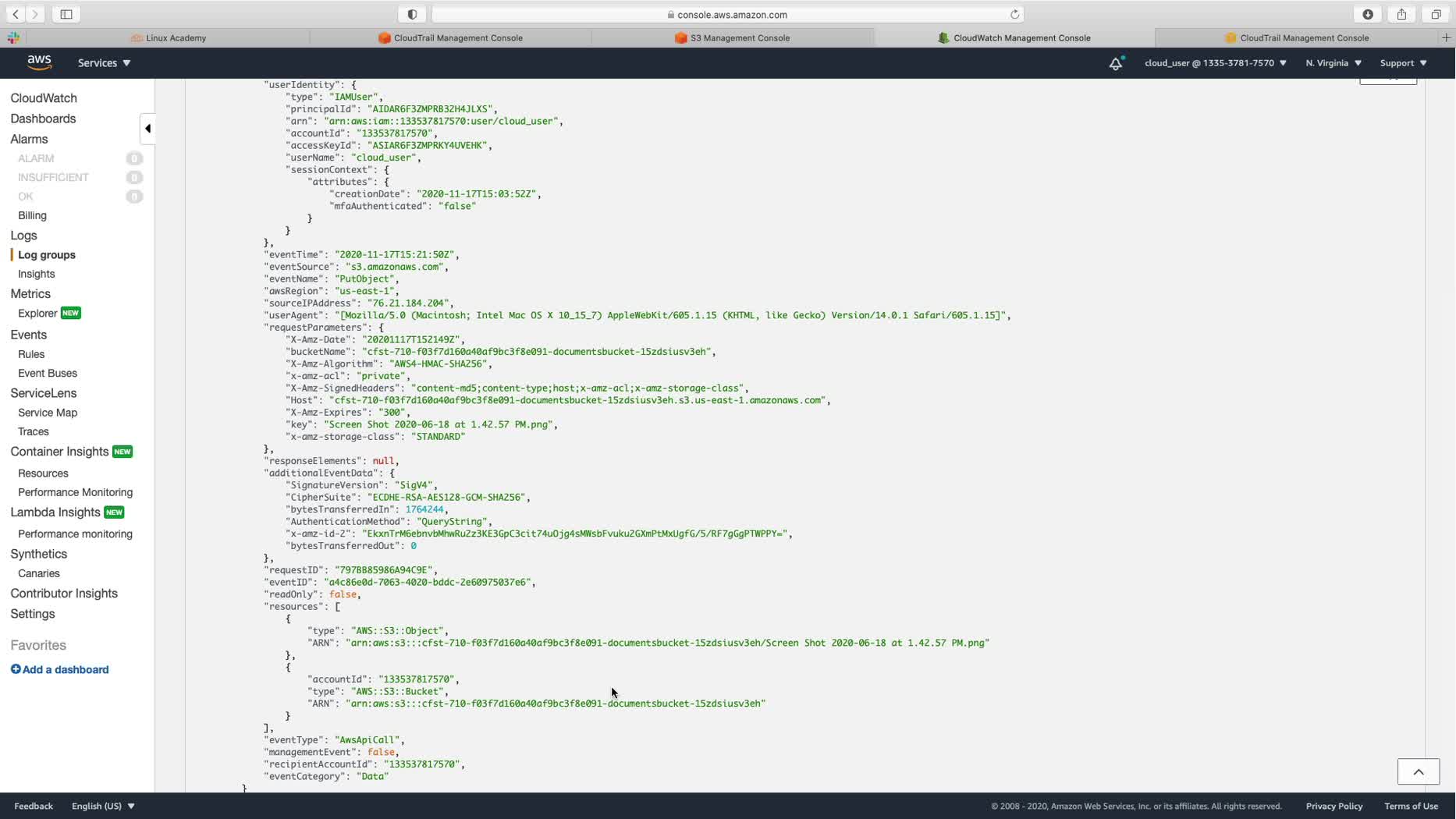Image resolution: width=1456 pixels, height=819 pixels.
Task: Switch to the S3 Management Console tab
Action: (x=732, y=37)
